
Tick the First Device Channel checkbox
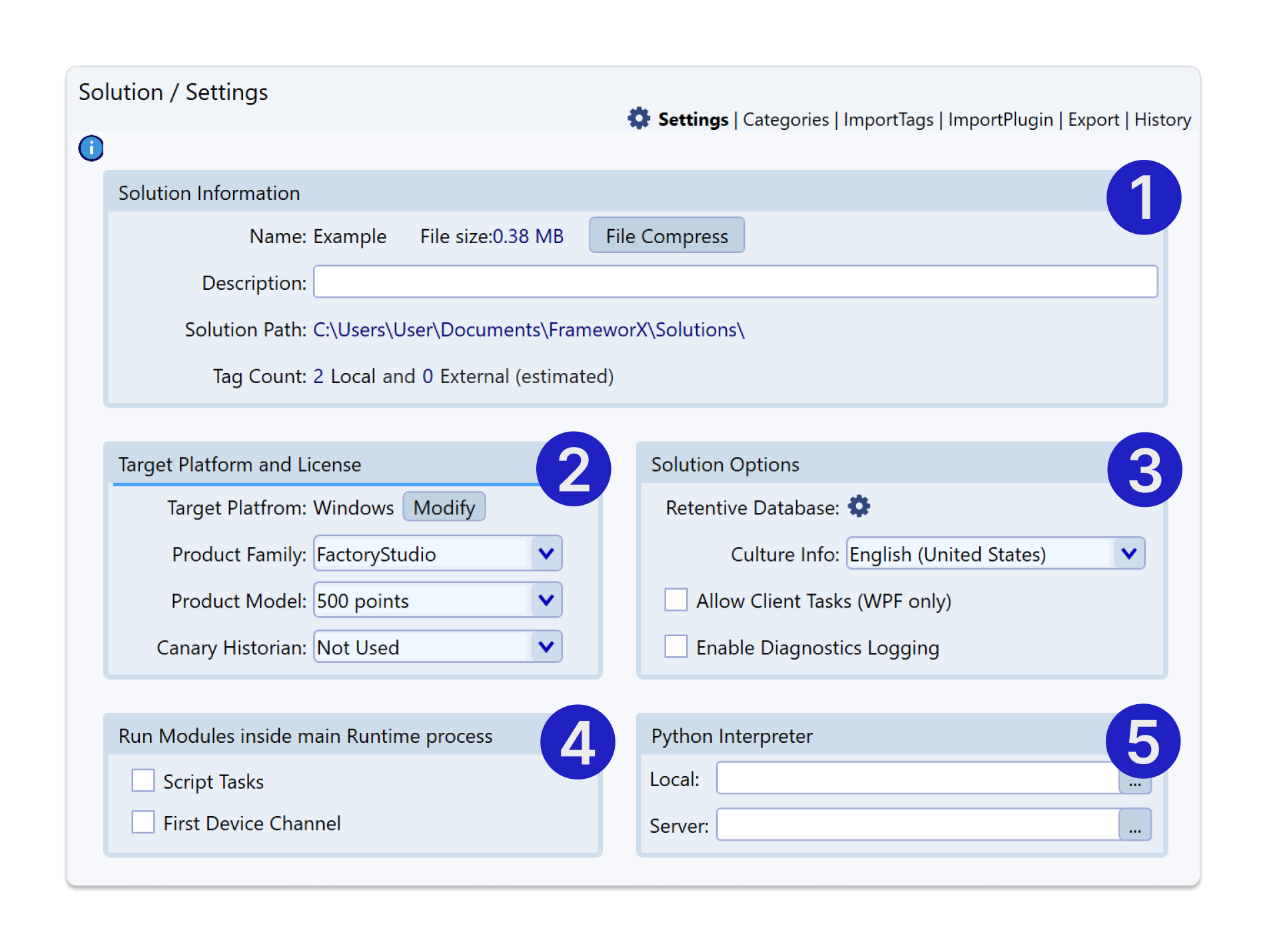(x=143, y=822)
